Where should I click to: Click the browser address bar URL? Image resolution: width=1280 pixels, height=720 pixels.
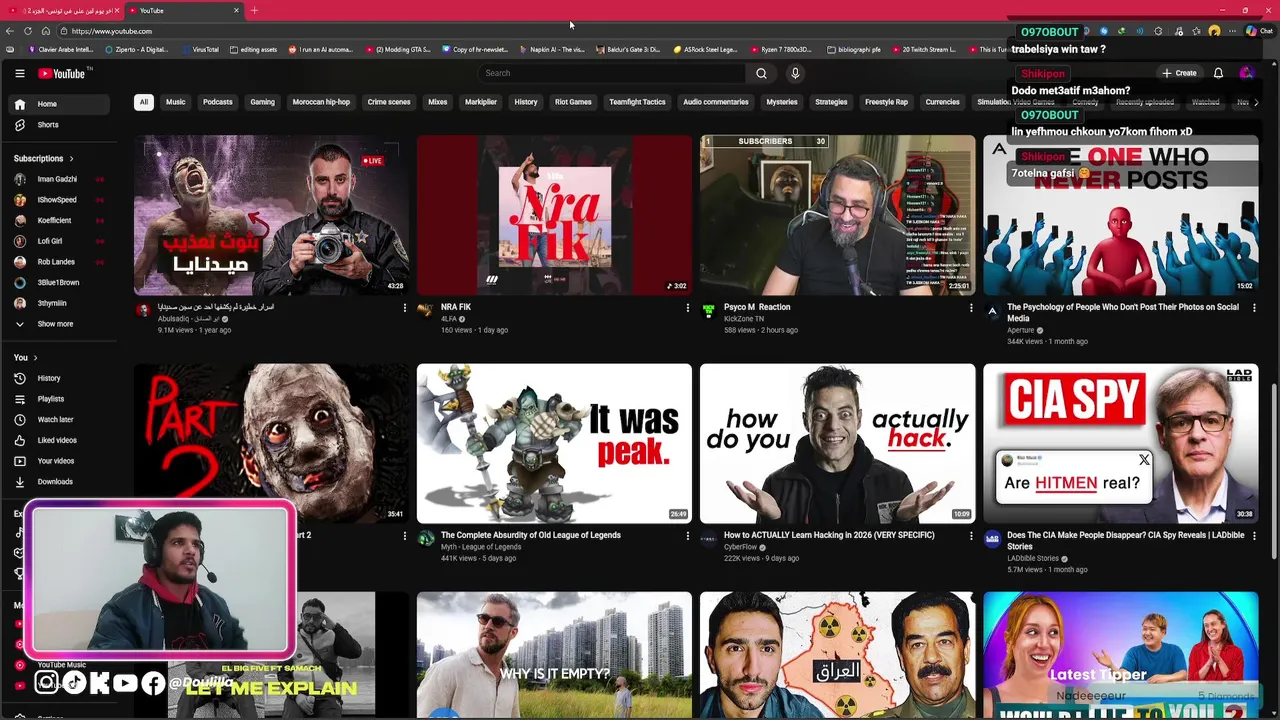pos(112,31)
